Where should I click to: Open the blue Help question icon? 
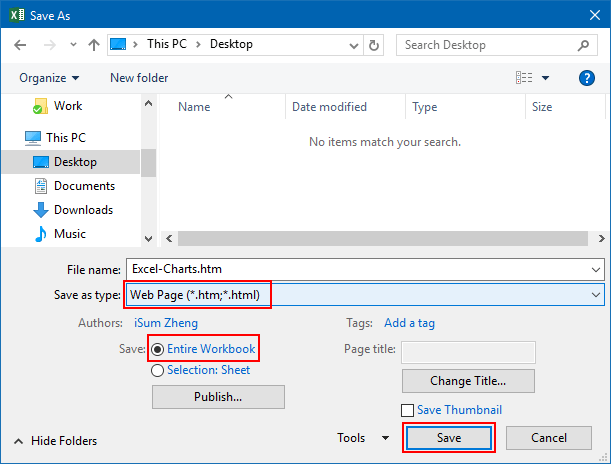(587, 78)
